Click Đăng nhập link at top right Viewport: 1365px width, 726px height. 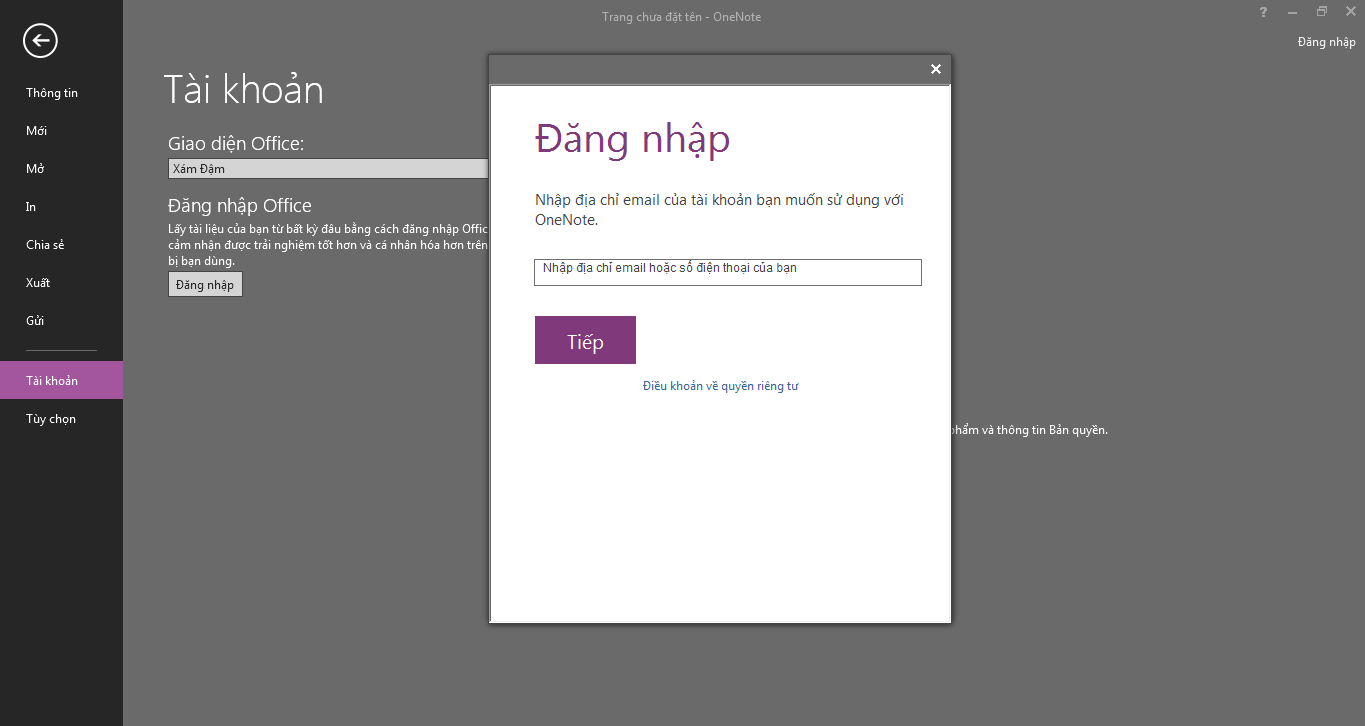point(1326,42)
